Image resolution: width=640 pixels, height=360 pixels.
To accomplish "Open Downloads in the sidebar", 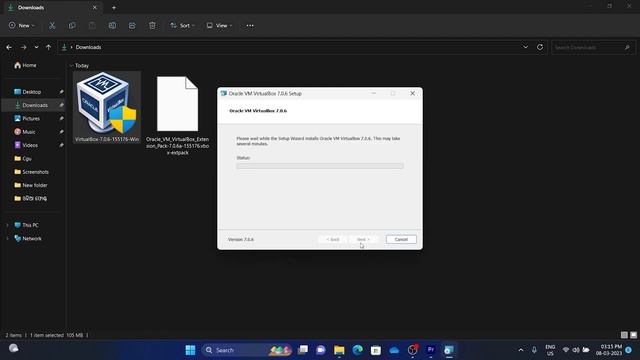I will pos(33,105).
